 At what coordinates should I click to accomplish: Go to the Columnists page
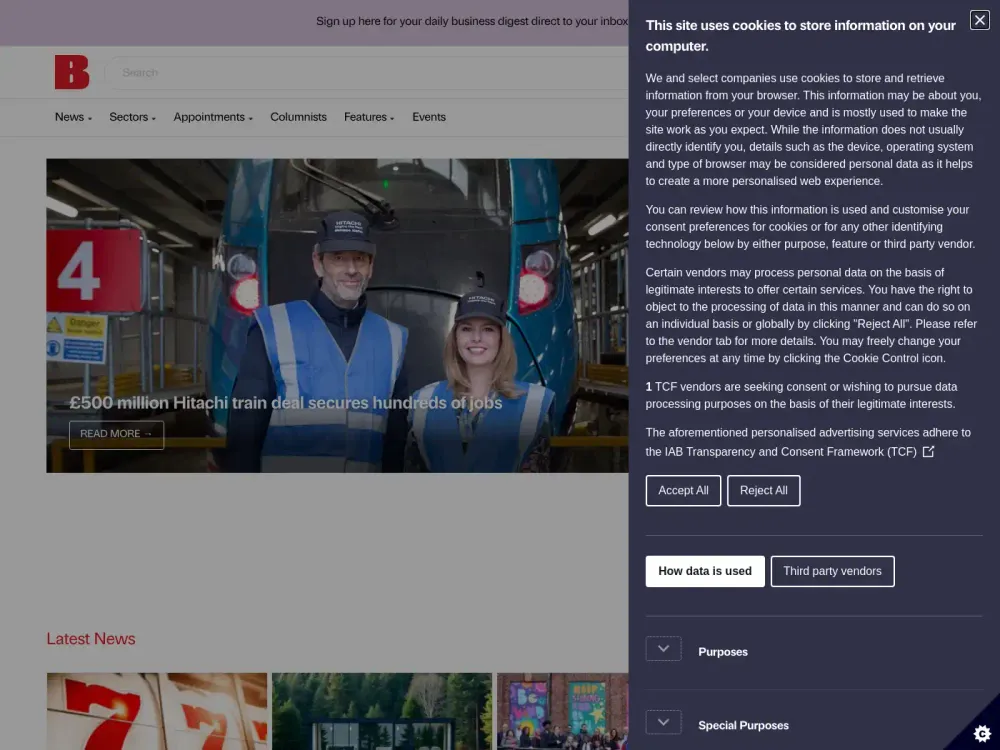pyautogui.click(x=298, y=117)
